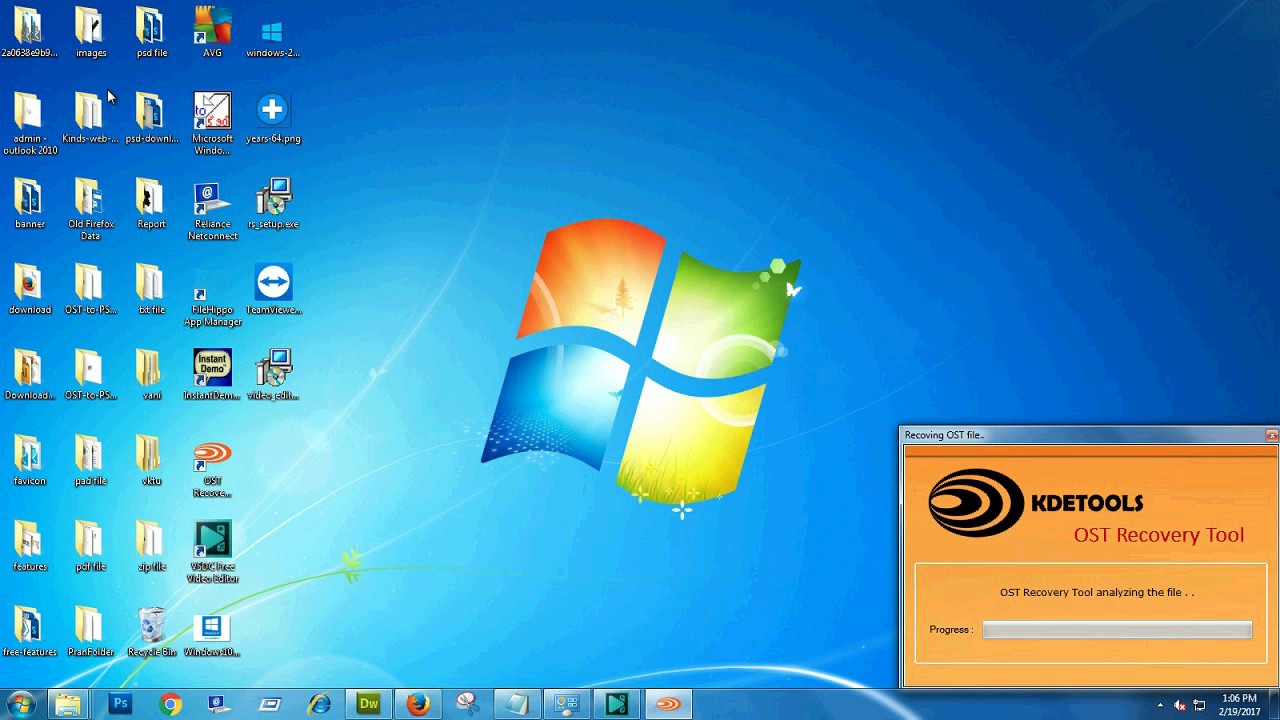Select the video_edit installer desktop icon

click(273, 375)
